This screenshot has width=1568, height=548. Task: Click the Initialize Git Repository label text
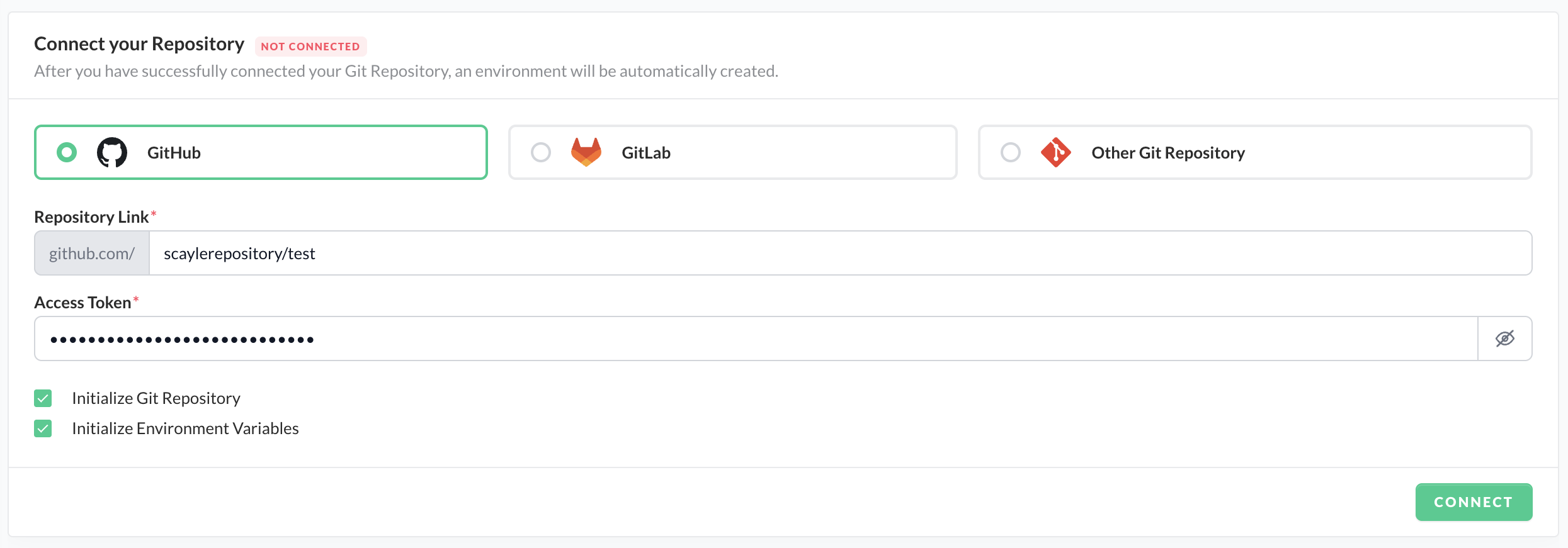pyautogui.click(x=156, y=398)
